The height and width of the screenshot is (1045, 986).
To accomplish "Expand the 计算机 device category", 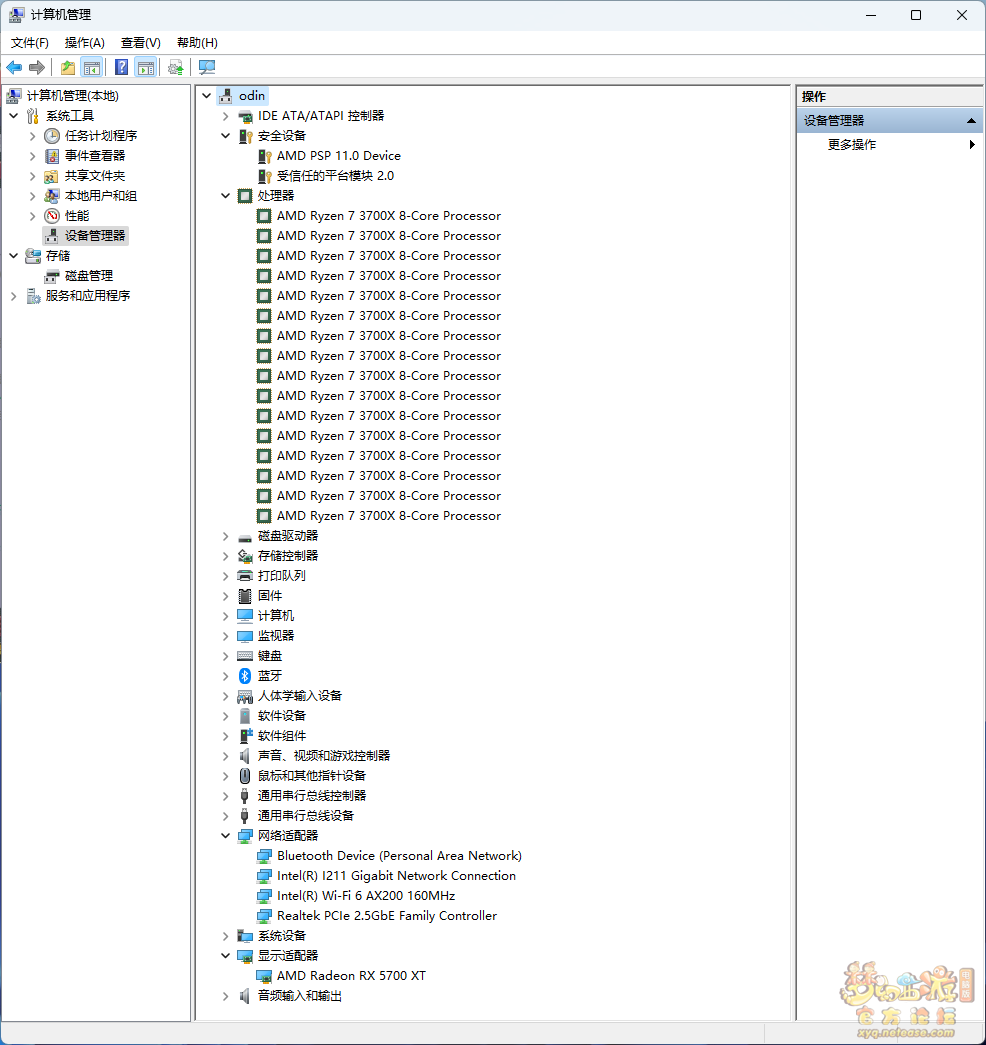I will (225, 616).
